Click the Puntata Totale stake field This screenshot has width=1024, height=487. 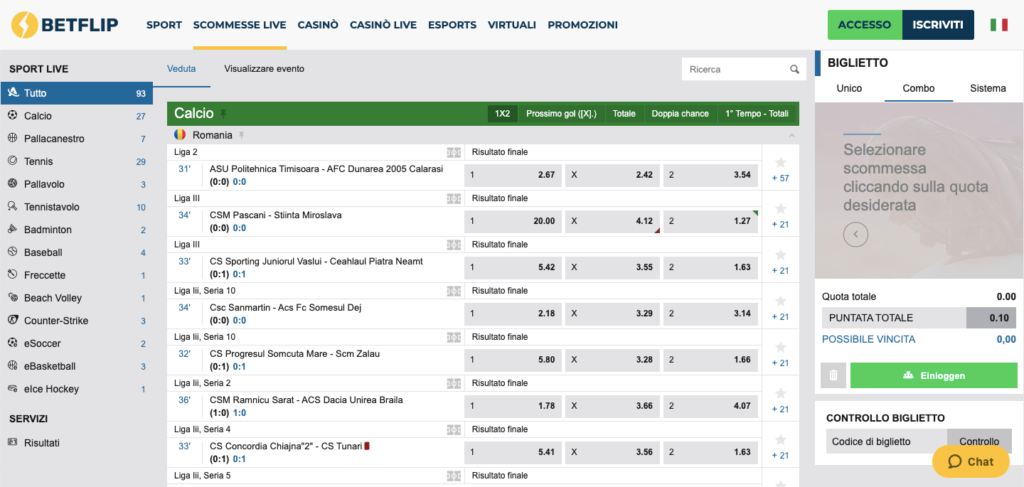(991, 318)
